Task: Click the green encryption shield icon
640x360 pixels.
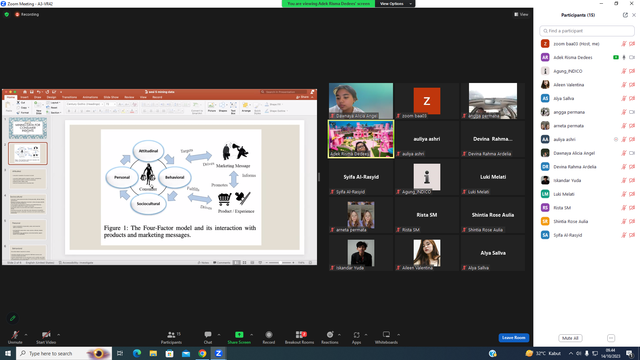Action: coord(7,14)
